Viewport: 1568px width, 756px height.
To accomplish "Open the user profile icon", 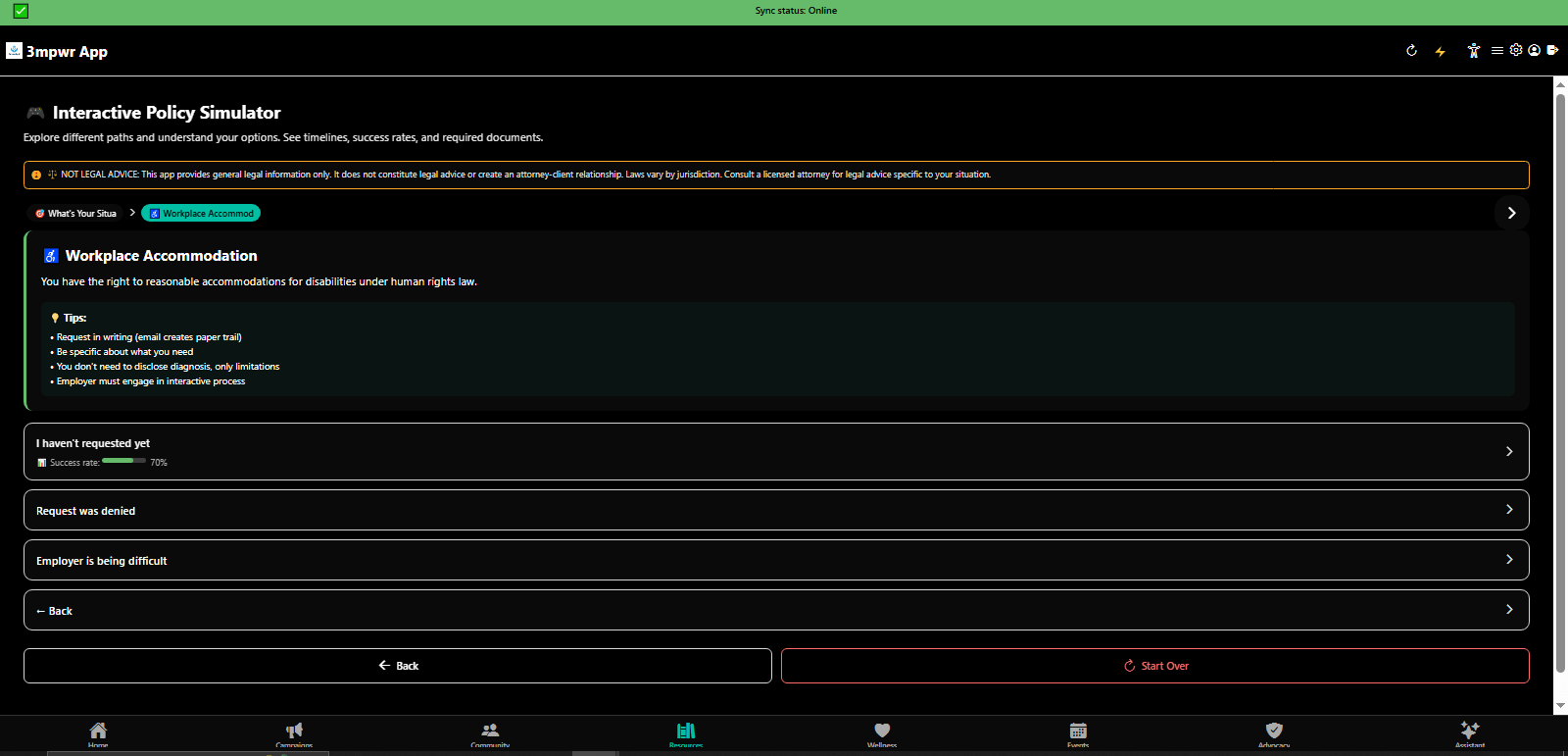I will coord(1534,50).
